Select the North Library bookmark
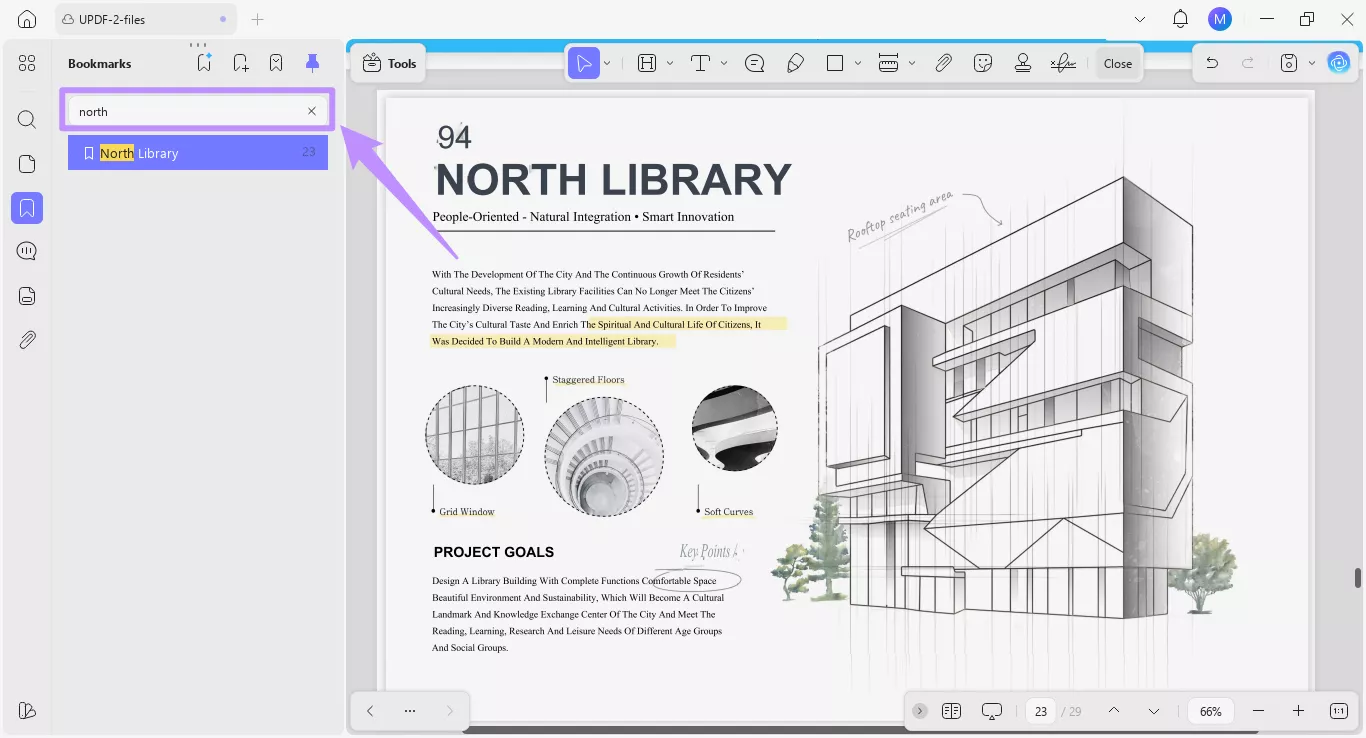Viewport: 1366px width, 738px height. tap(197, 152)
